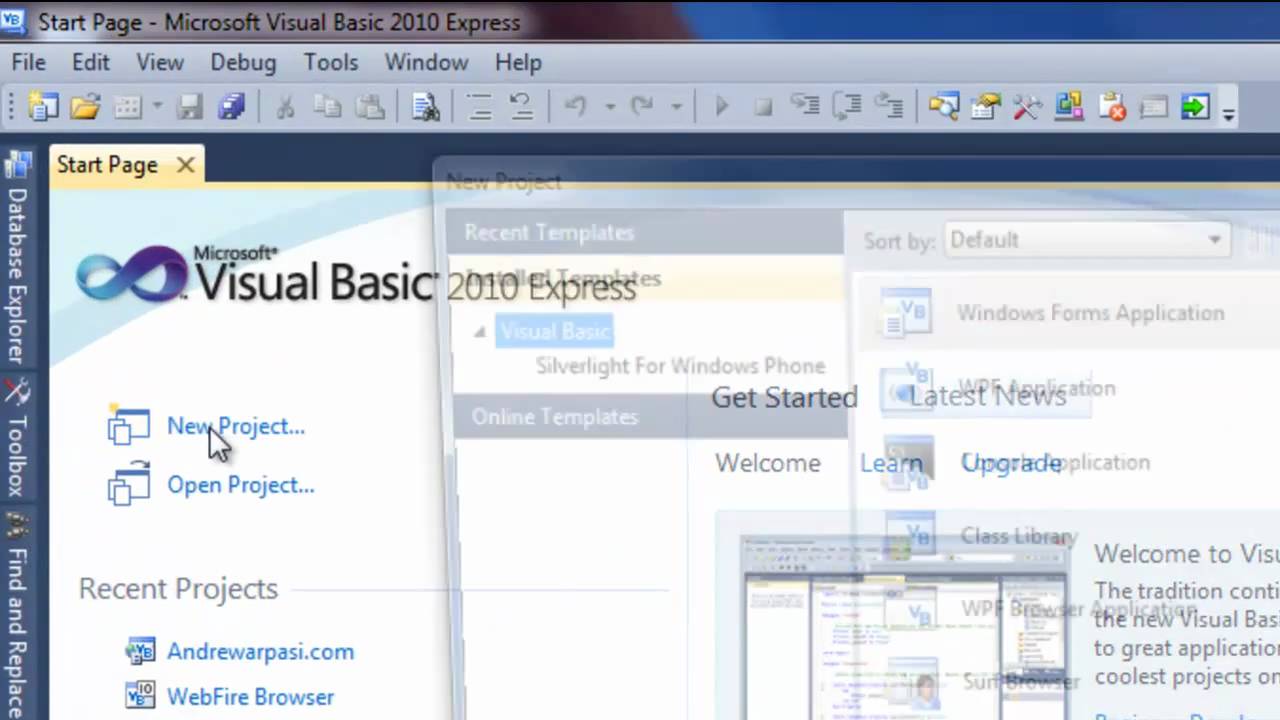Click the Start Debugging play icon

(x=721, y=106)
